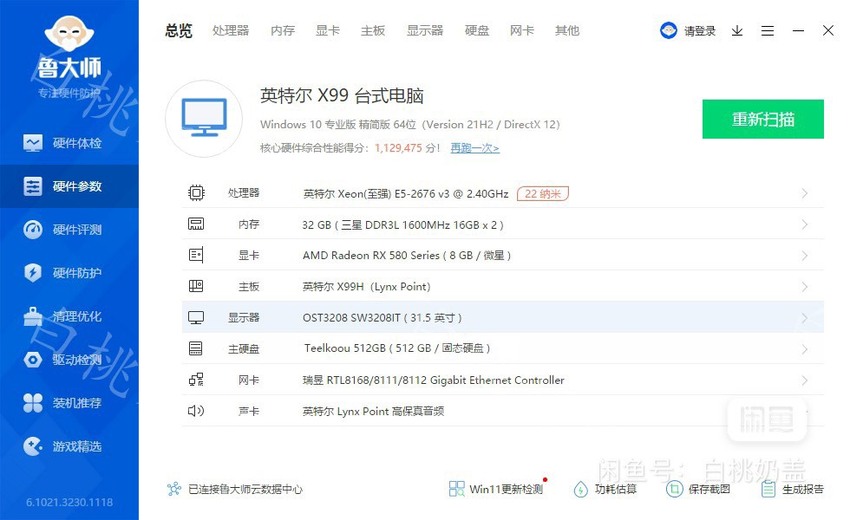Click the 内存 memory row icon
Image resolution: width=850 pixels, height=520 pixels.
(x=196, y=224)
